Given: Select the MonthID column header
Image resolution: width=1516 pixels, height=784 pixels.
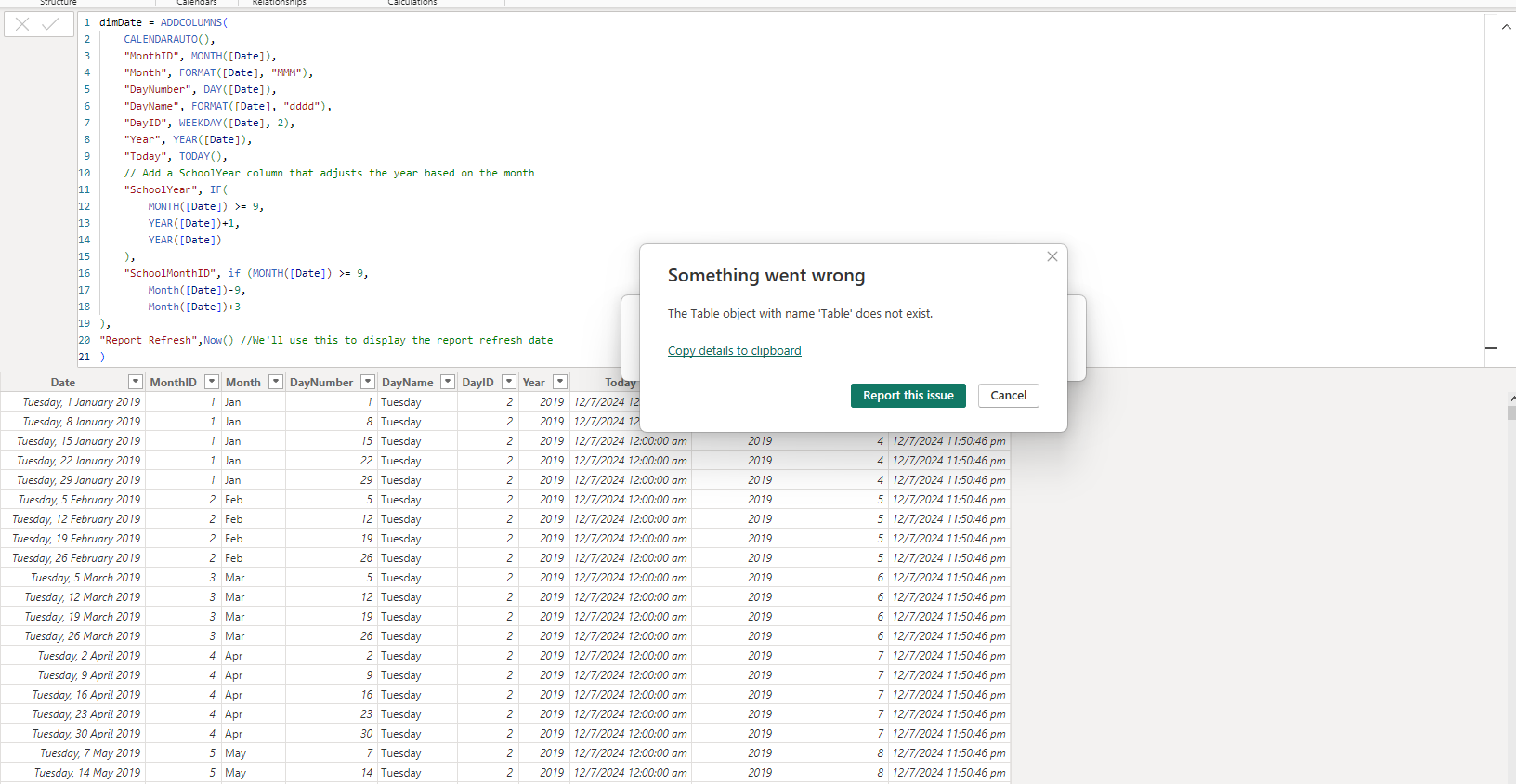Looking at the screenshot, I should coord(174,383).
